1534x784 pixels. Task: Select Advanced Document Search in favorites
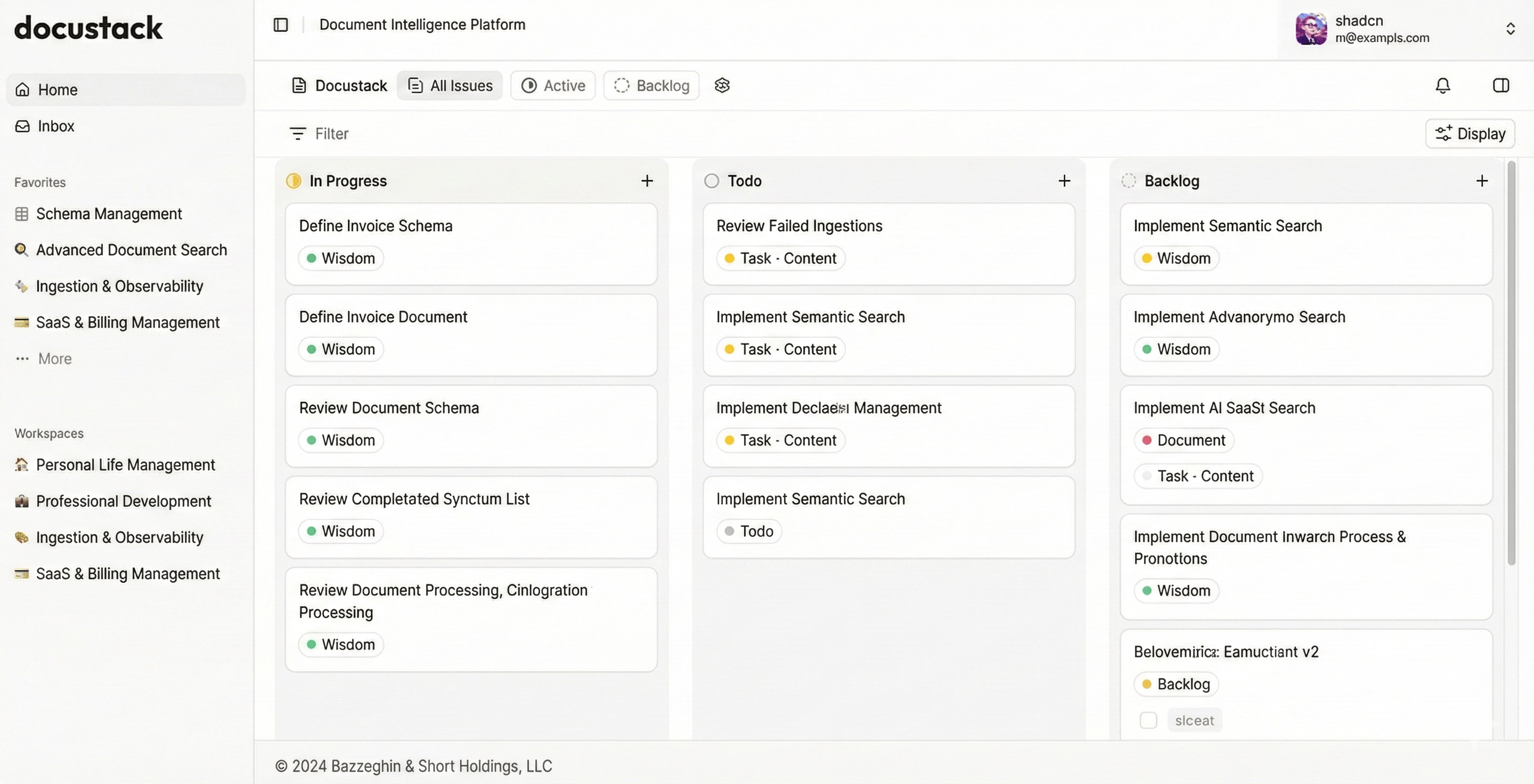[x=132, y=250]
